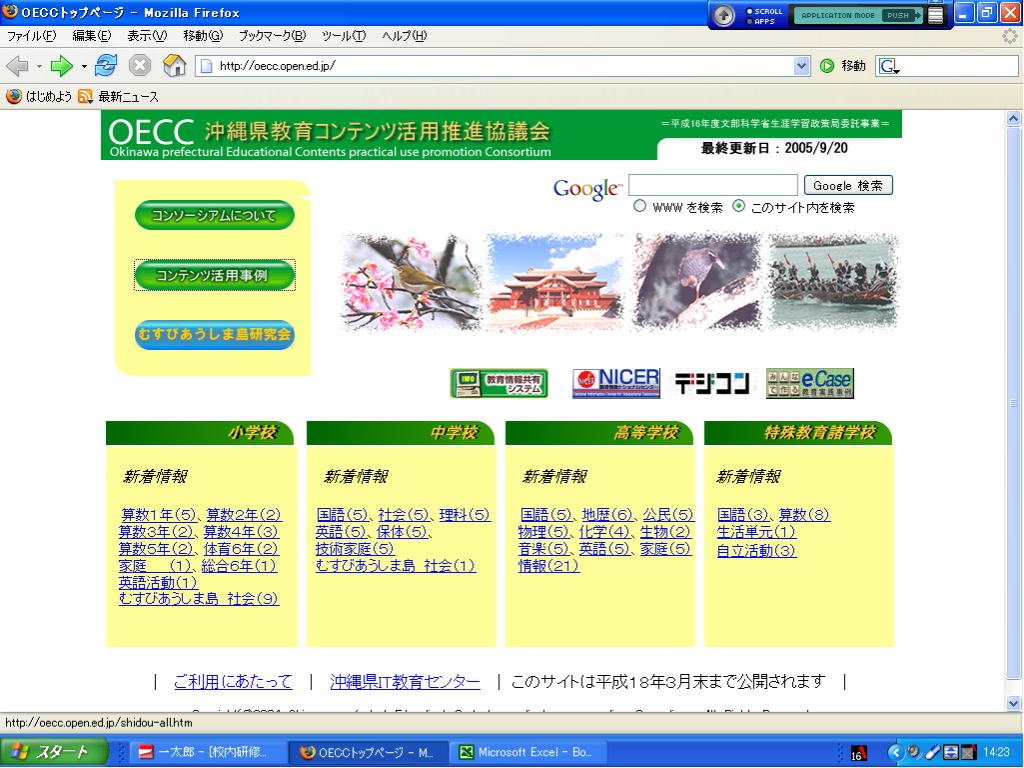The width and height of the screenshot is (1024, 768).
Task: Click the Google 検索 button
Action: [x=848, y=185]
